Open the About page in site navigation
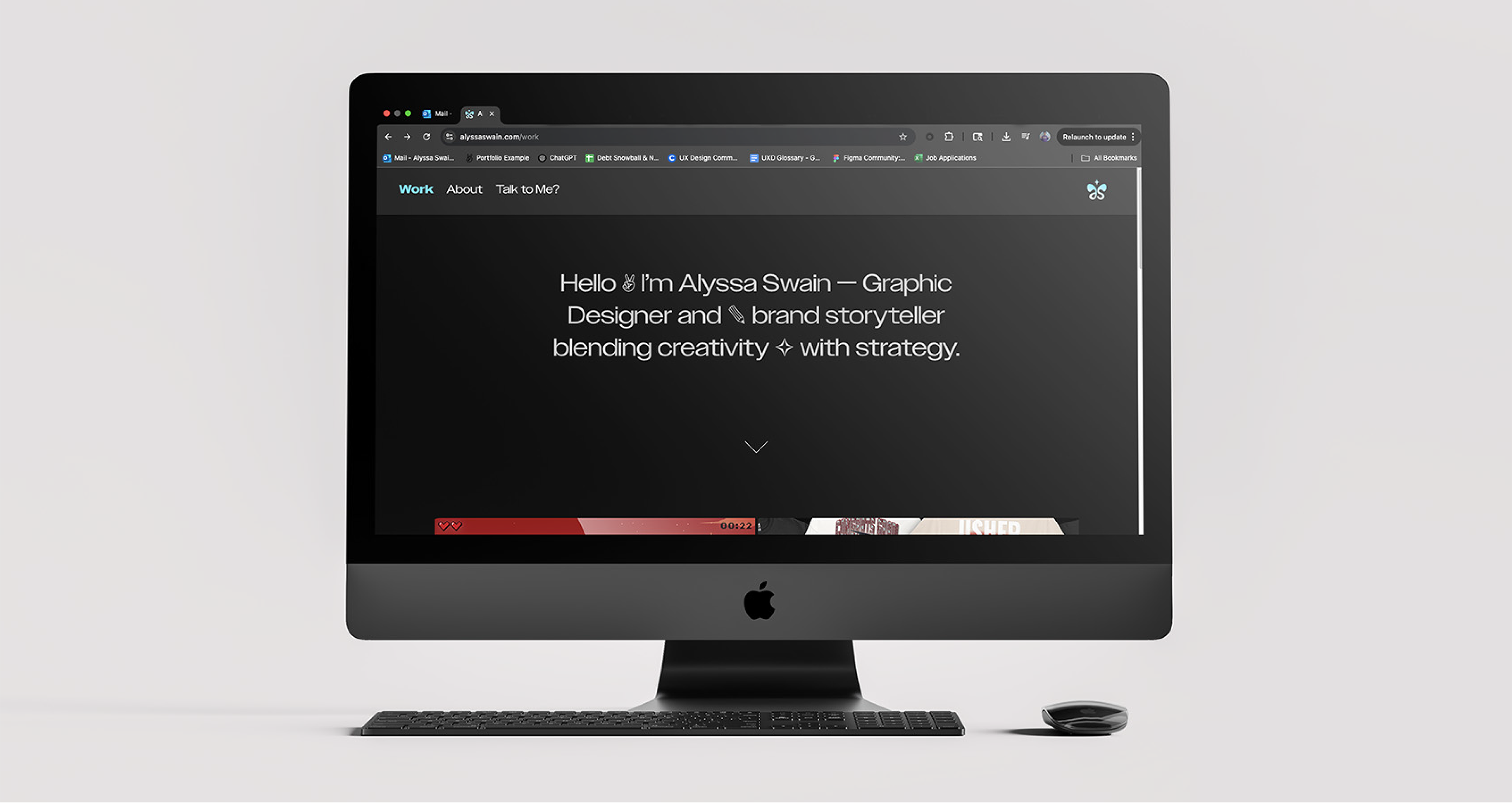The image size is (1512, 807). point(464,190)
